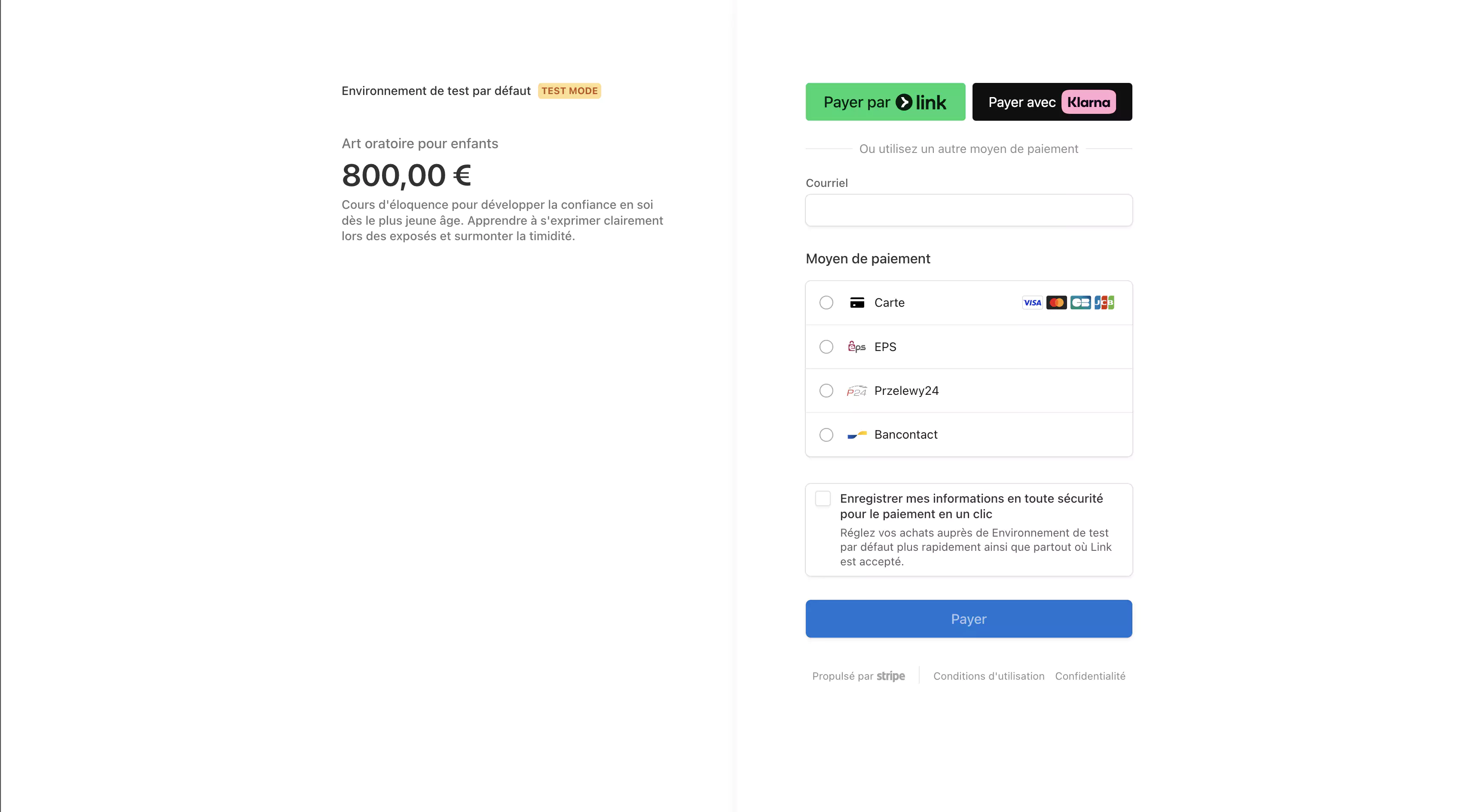The width and height of the screenshot is (1468, 812).
Task: Click the black credit card icon
Action: pos(856,302)
